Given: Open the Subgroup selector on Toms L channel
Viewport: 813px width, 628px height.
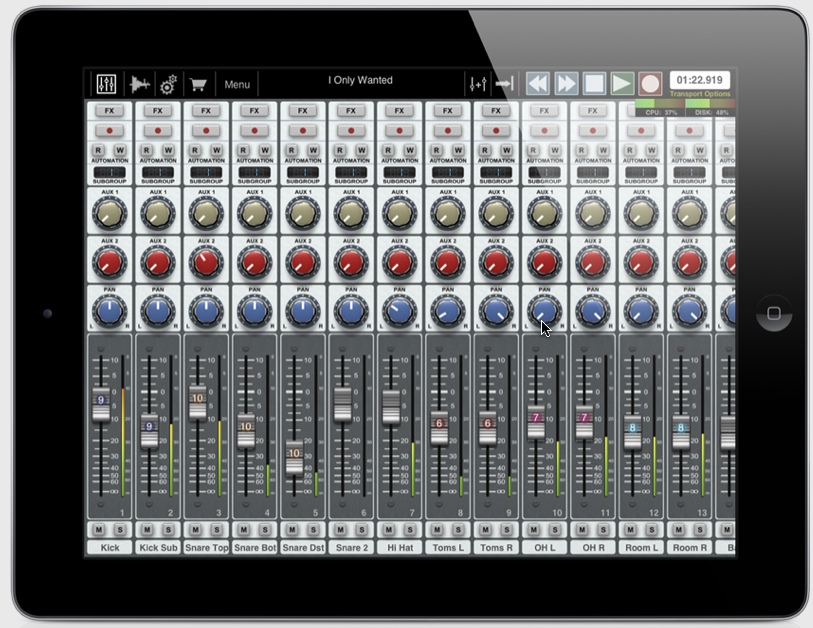Looking at the screenshot, I should point(447,172).
